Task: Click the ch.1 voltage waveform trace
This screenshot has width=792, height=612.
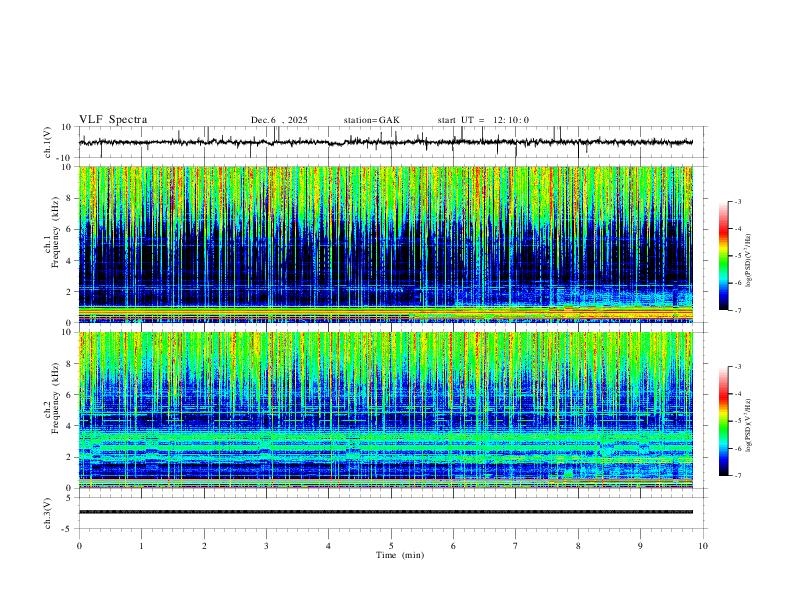Action: pyautogui.click(x=386, y=142)
